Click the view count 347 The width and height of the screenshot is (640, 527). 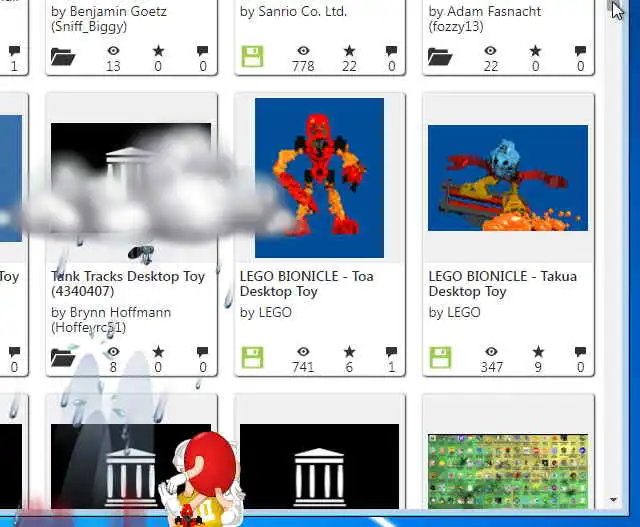491,367
